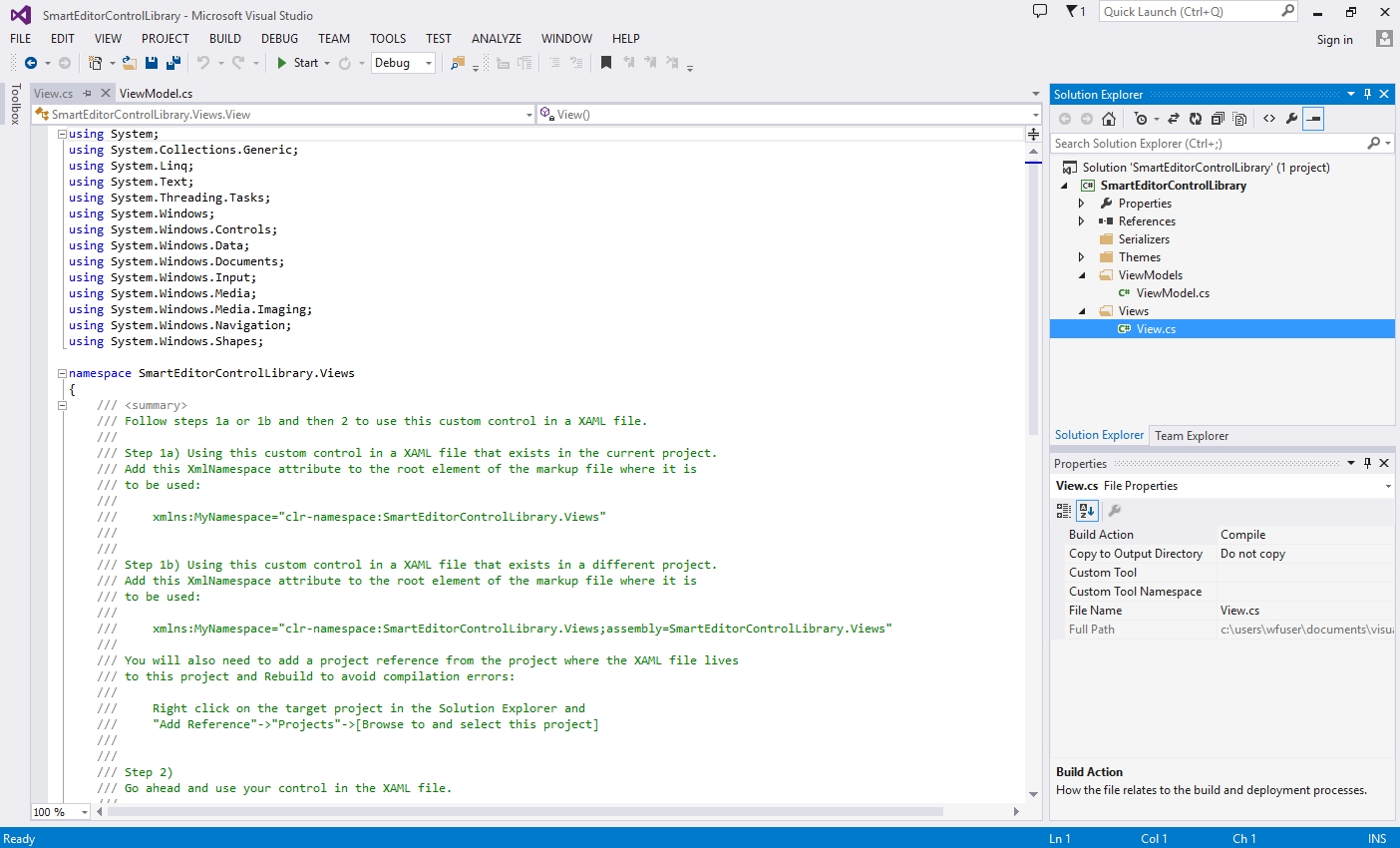
Task: Click the Search Solution Explorer input field
Action: (1207, 144)
